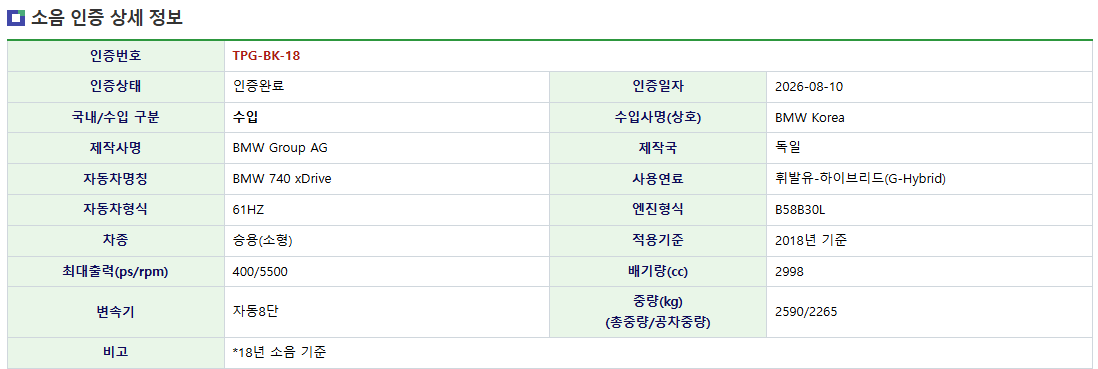
Task: Select the vehicle name BMW 740 xDrive
Action: (282, 179)
